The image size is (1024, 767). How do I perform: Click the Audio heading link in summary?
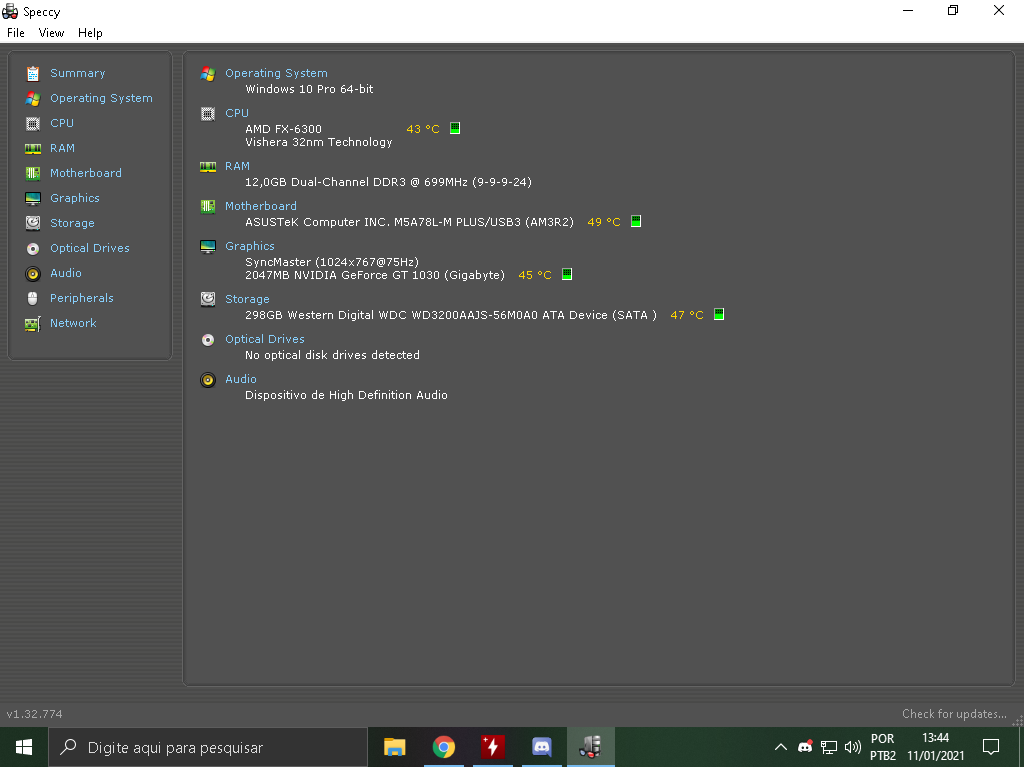coord(241,379)
